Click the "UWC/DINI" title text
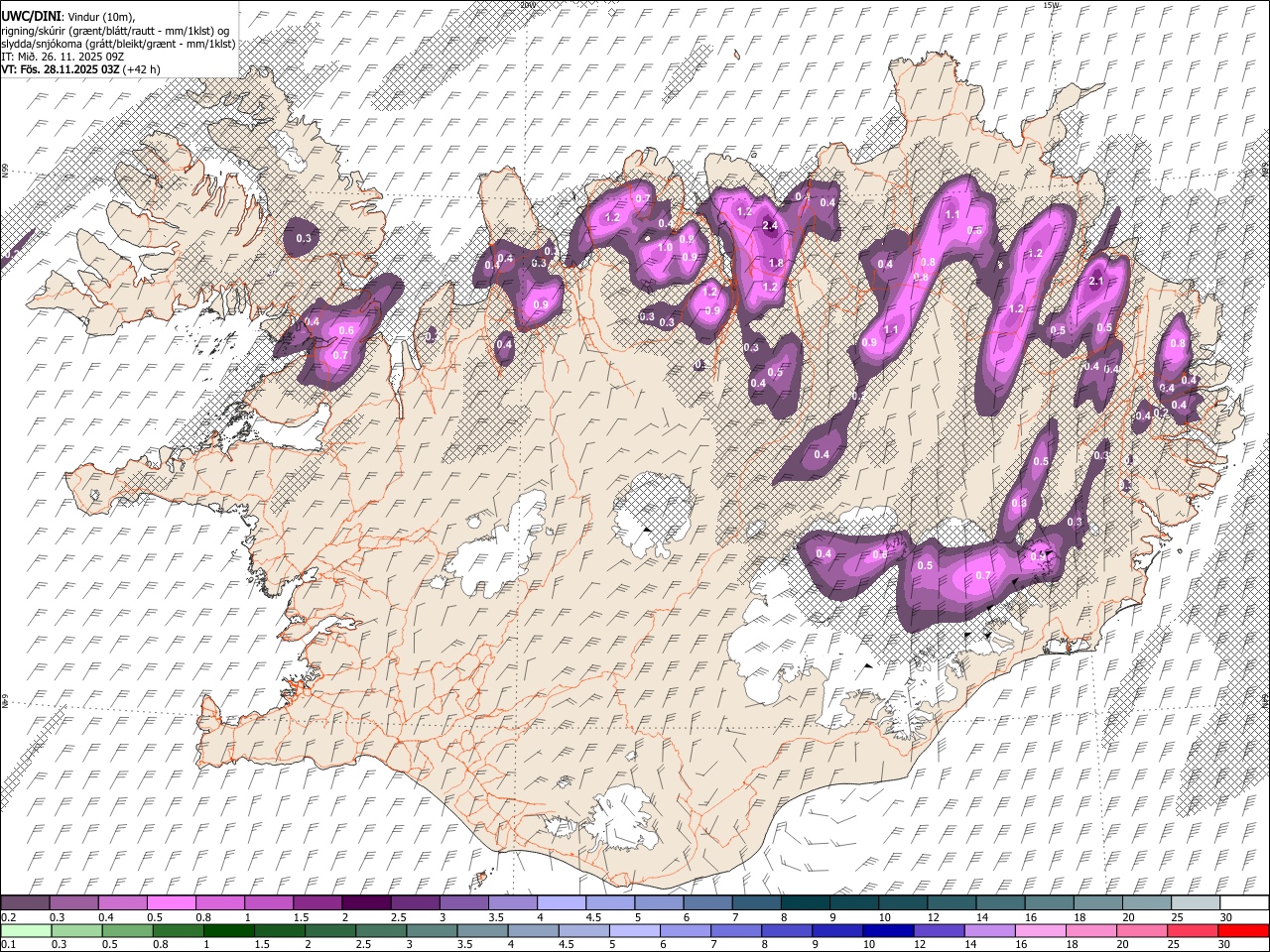Screen dimensions: 1270x952 pos(31,15)
